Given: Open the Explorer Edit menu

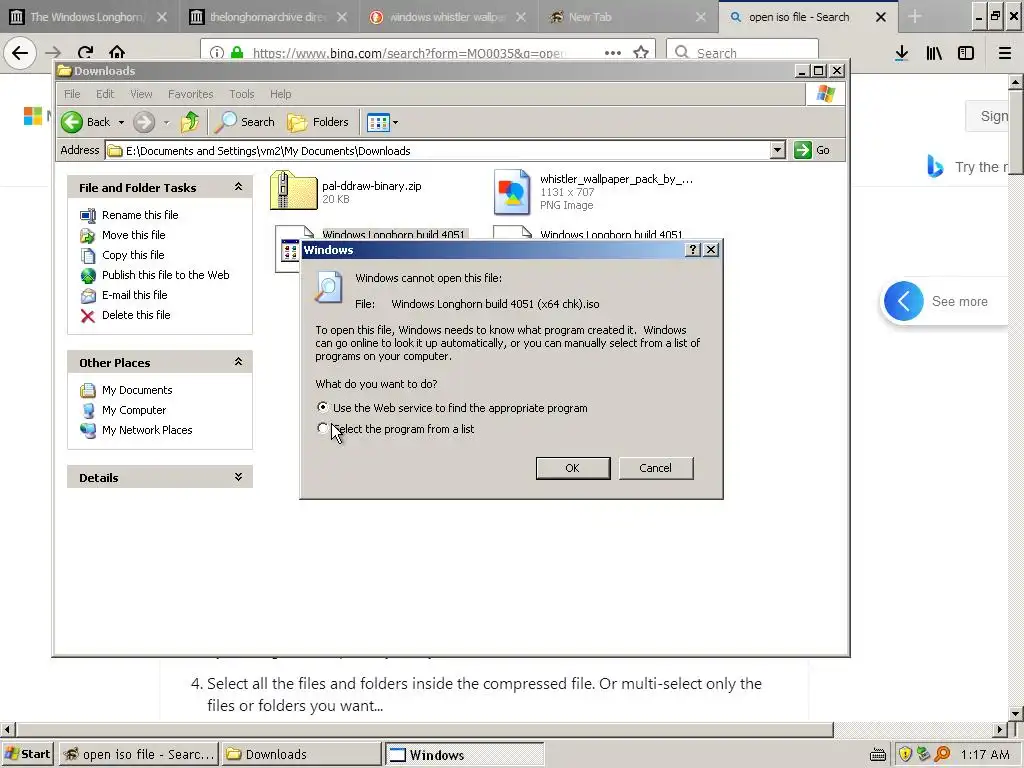Looking at the screenshot, I should point(104,94).
